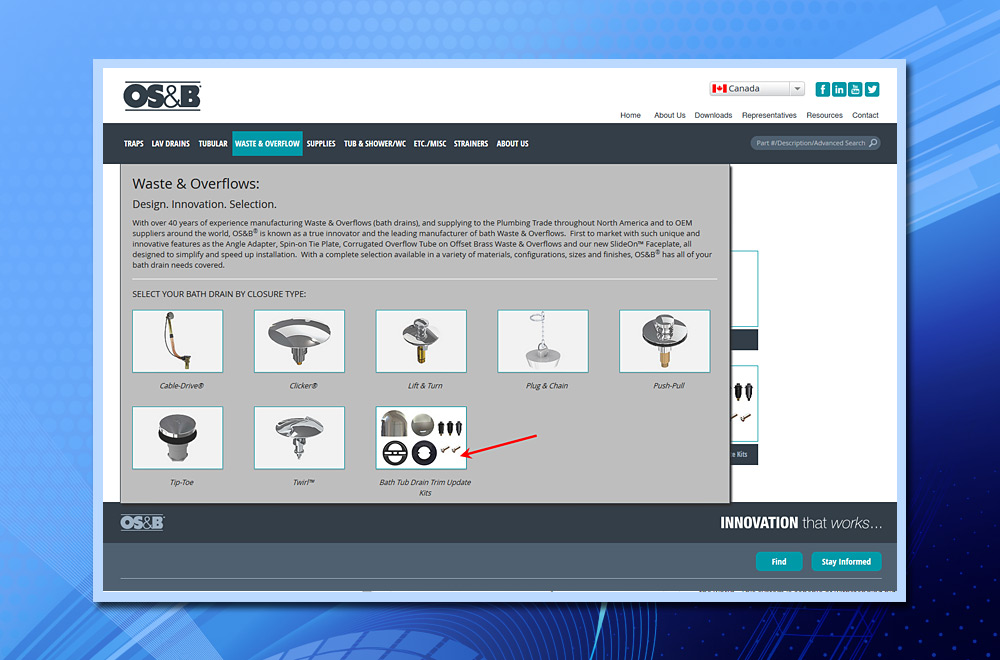Select the Bath Tub Drain Trim Update Kits thumbnail
Viewport: 1000px width, 660px height.
(421, 438)
